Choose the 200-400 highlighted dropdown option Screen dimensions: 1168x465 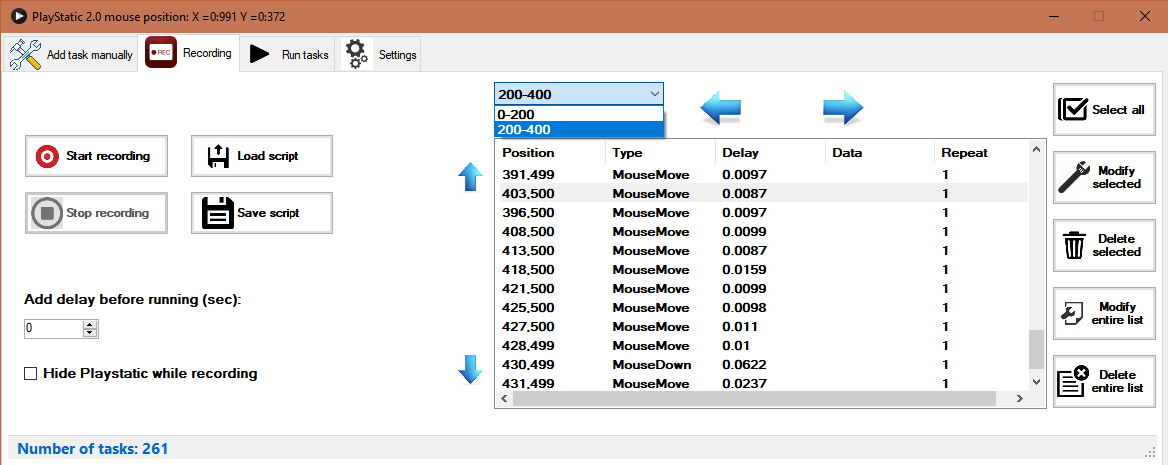coord(578,130)
